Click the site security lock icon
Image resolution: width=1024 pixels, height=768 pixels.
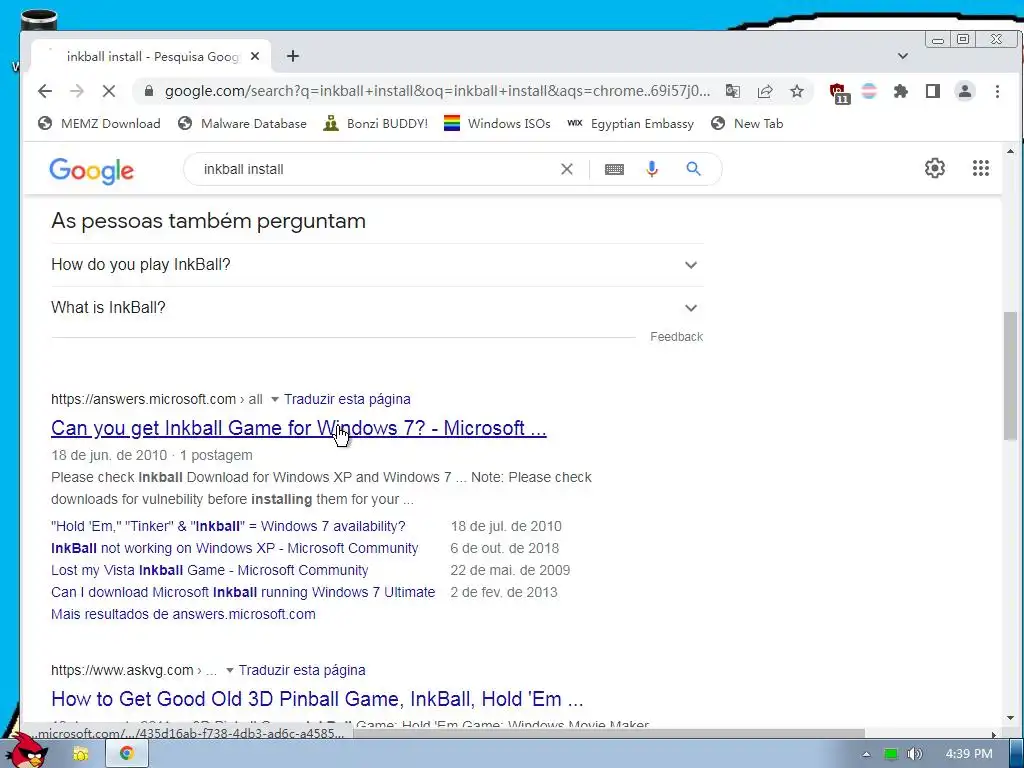coord(149,91)
